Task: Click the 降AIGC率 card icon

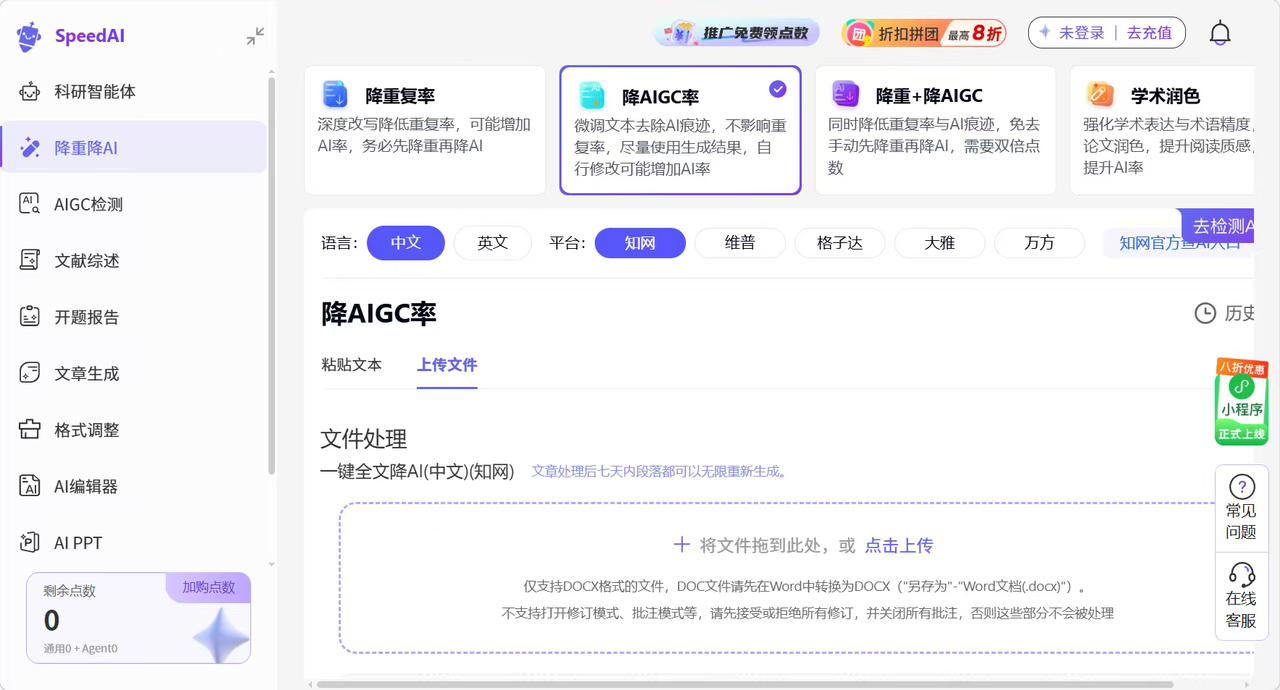Action: click(x=592, y=95)
